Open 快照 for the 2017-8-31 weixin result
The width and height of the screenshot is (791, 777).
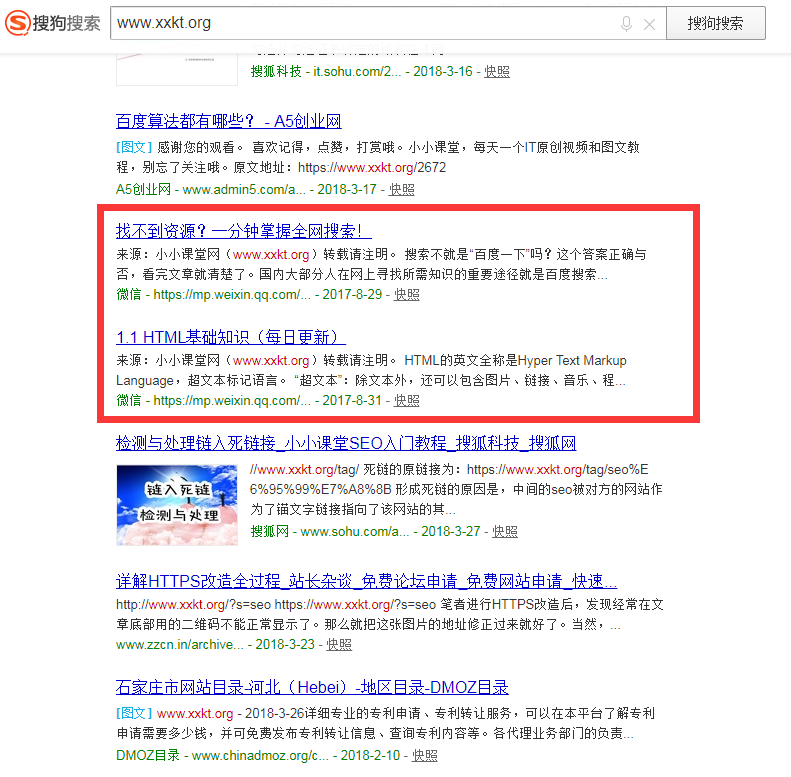[407, 401]
